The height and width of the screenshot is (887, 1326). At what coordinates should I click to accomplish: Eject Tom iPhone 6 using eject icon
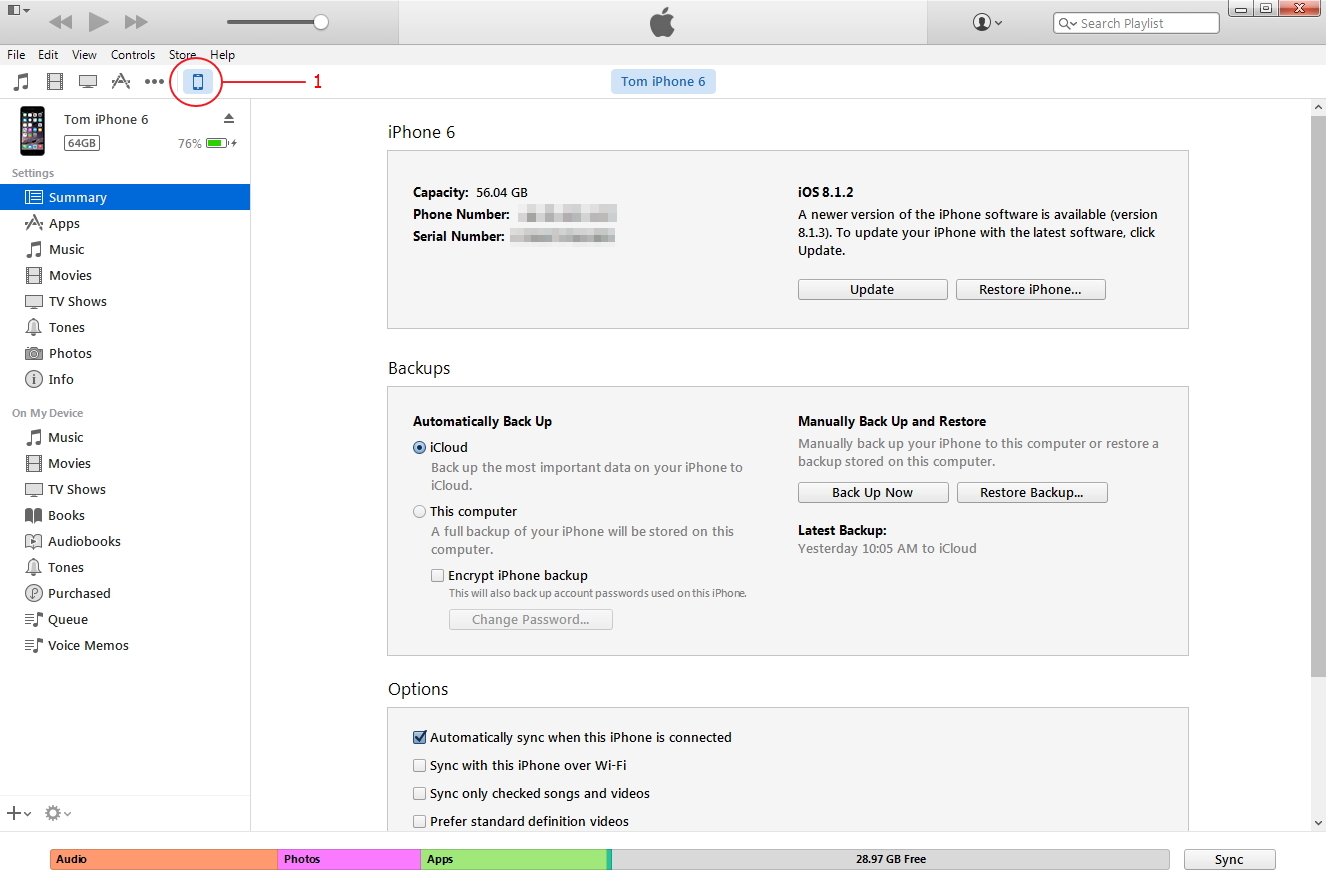[228, 118]
